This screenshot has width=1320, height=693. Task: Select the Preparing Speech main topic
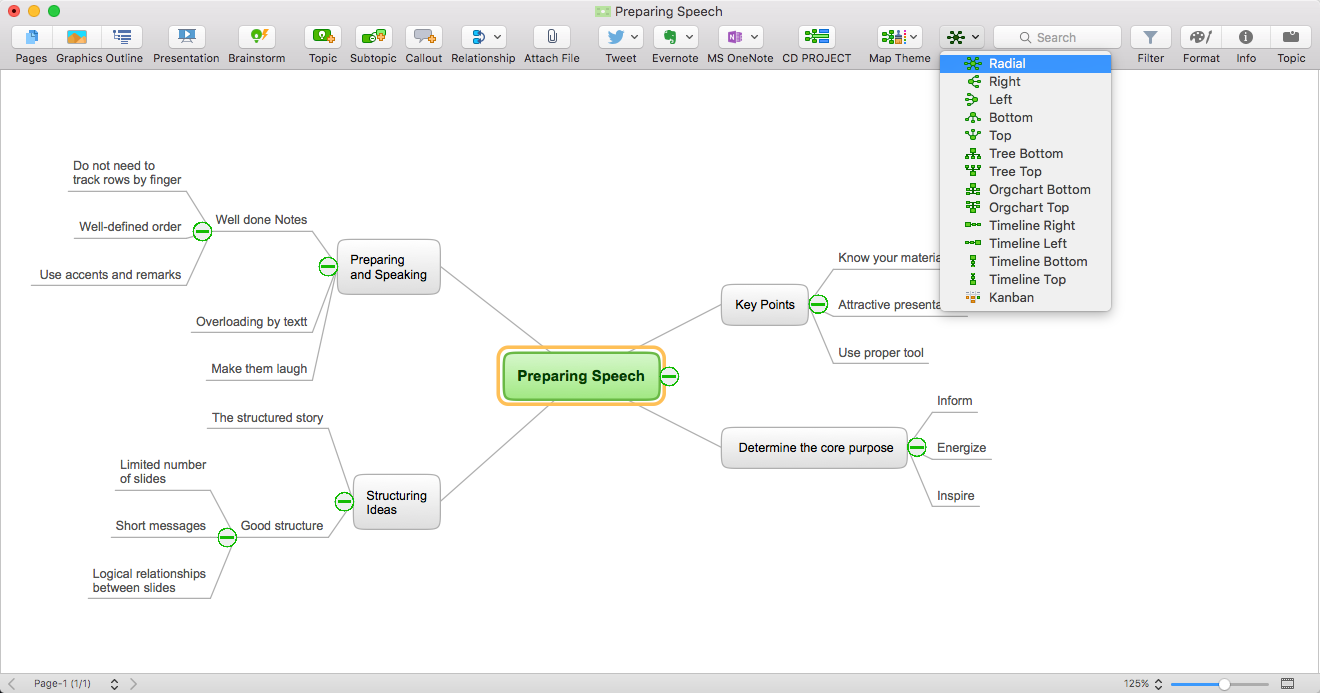[581, 376]
